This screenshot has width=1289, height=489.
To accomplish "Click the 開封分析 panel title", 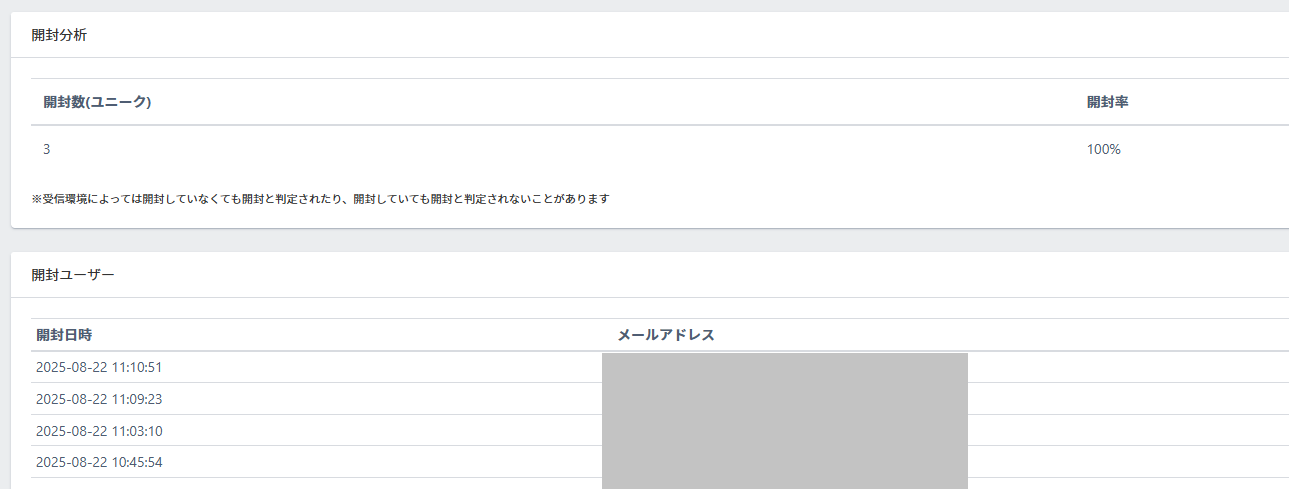I will 59,35.
